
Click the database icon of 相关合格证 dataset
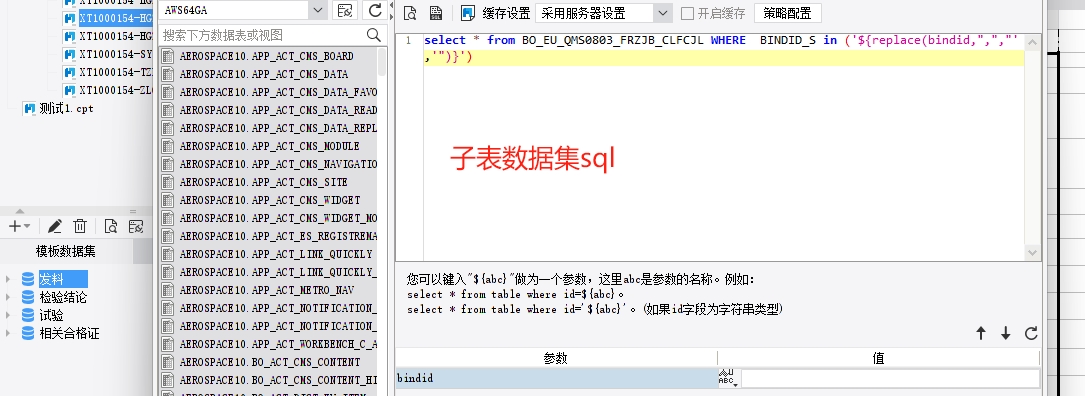pos(28,333)
